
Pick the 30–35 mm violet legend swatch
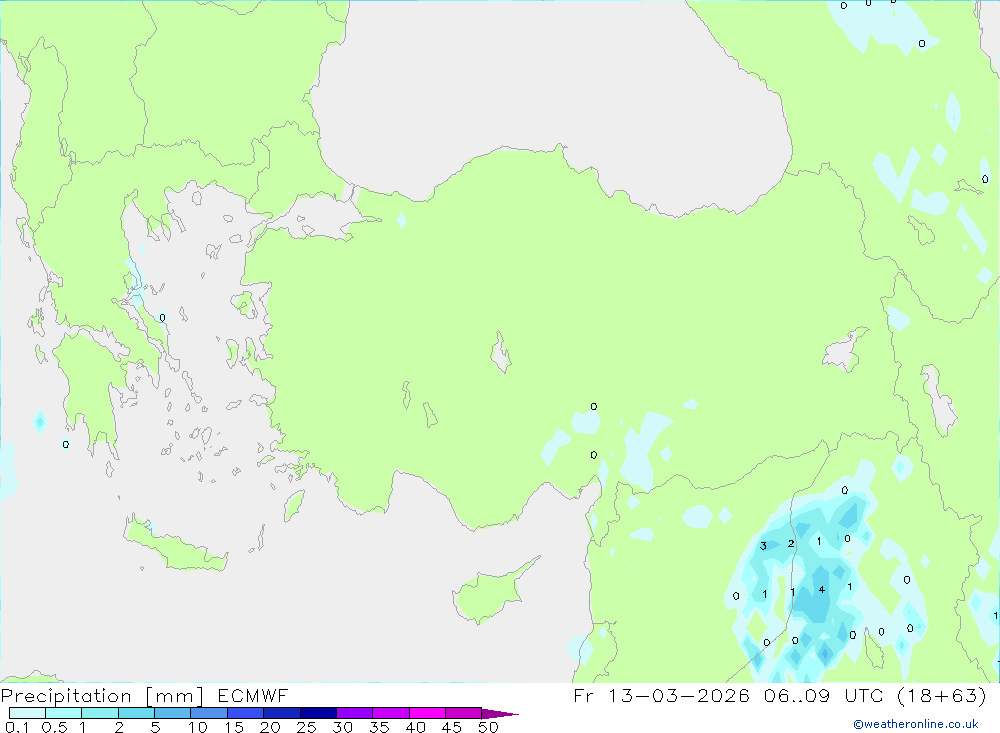click(354, 713)
